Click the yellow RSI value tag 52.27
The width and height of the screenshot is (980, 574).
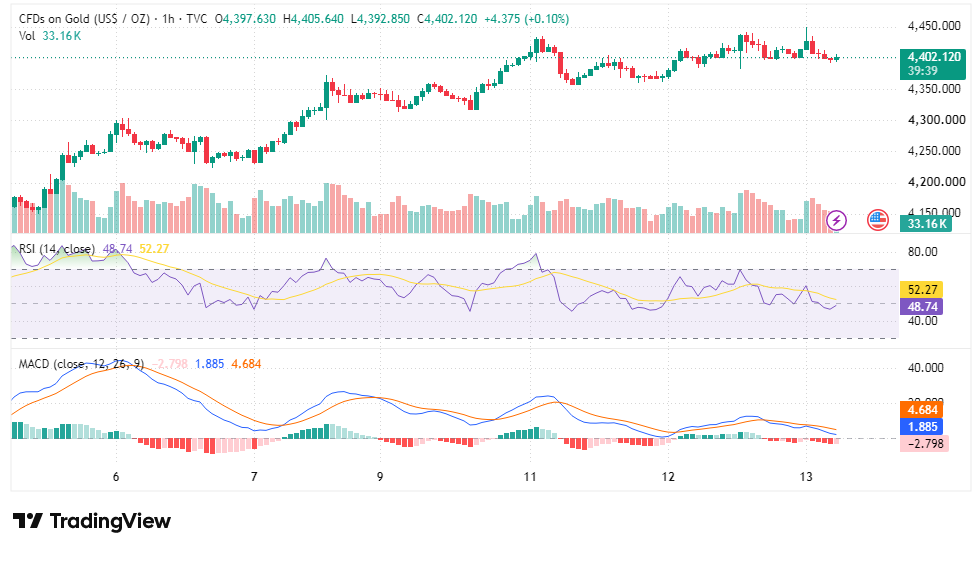click(921, 290)
